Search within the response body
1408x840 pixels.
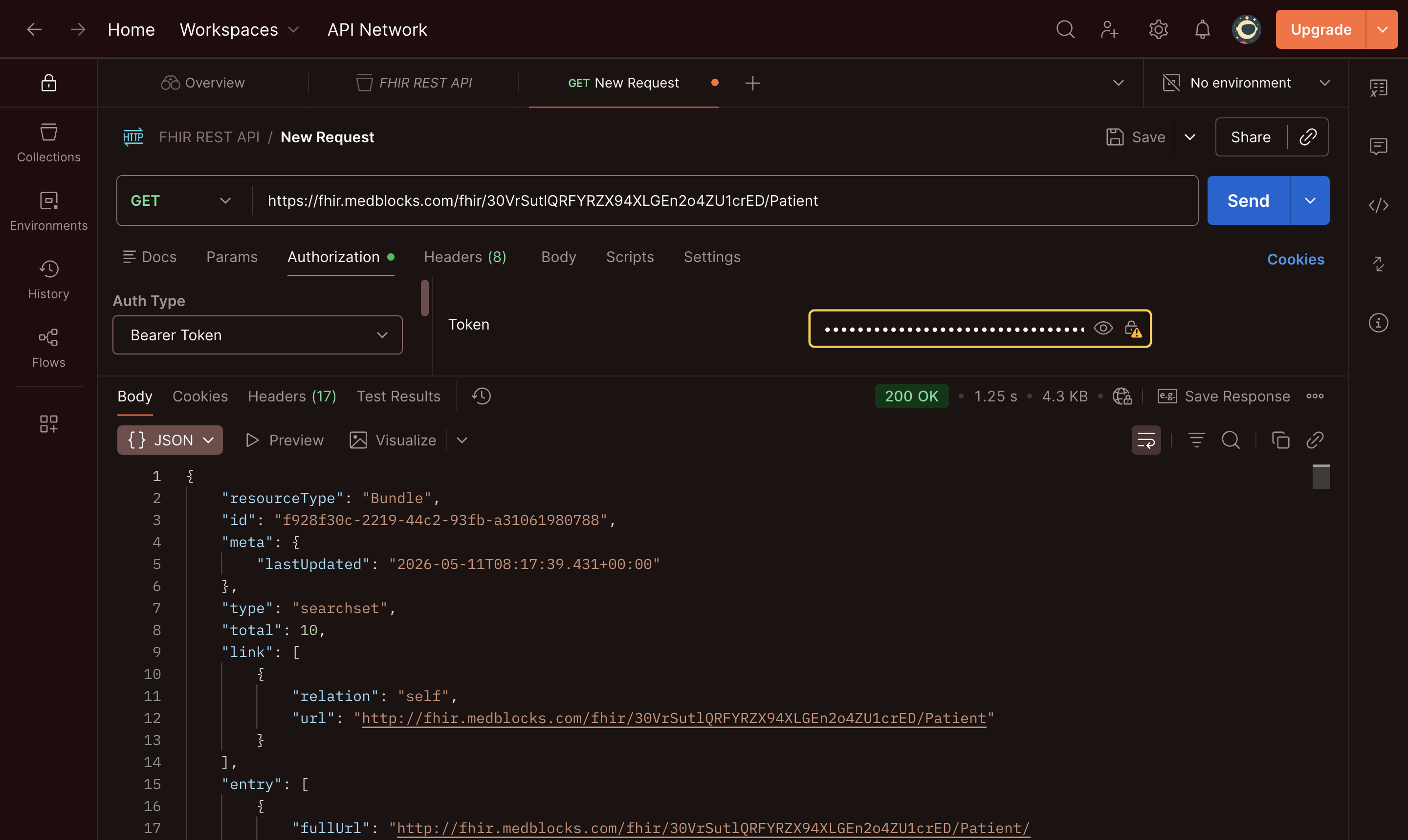[x=1231, y=440]
